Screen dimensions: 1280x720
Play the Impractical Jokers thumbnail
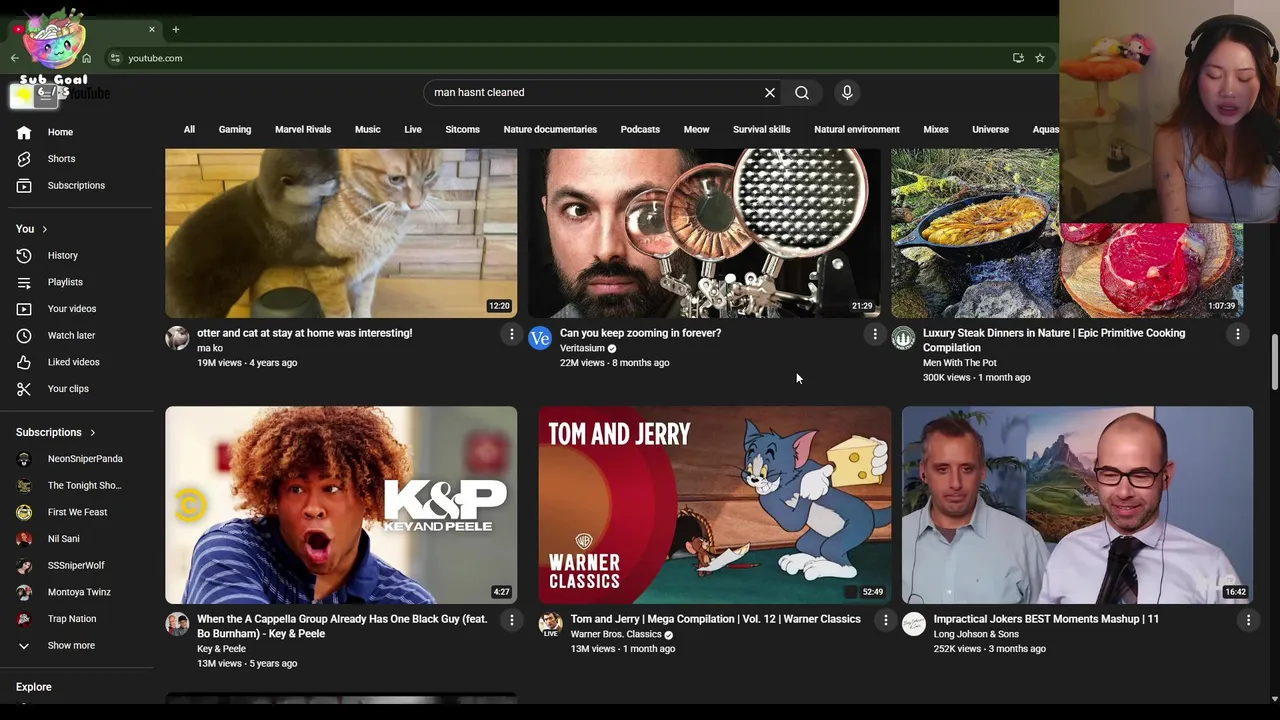(x=1077, y=505)
